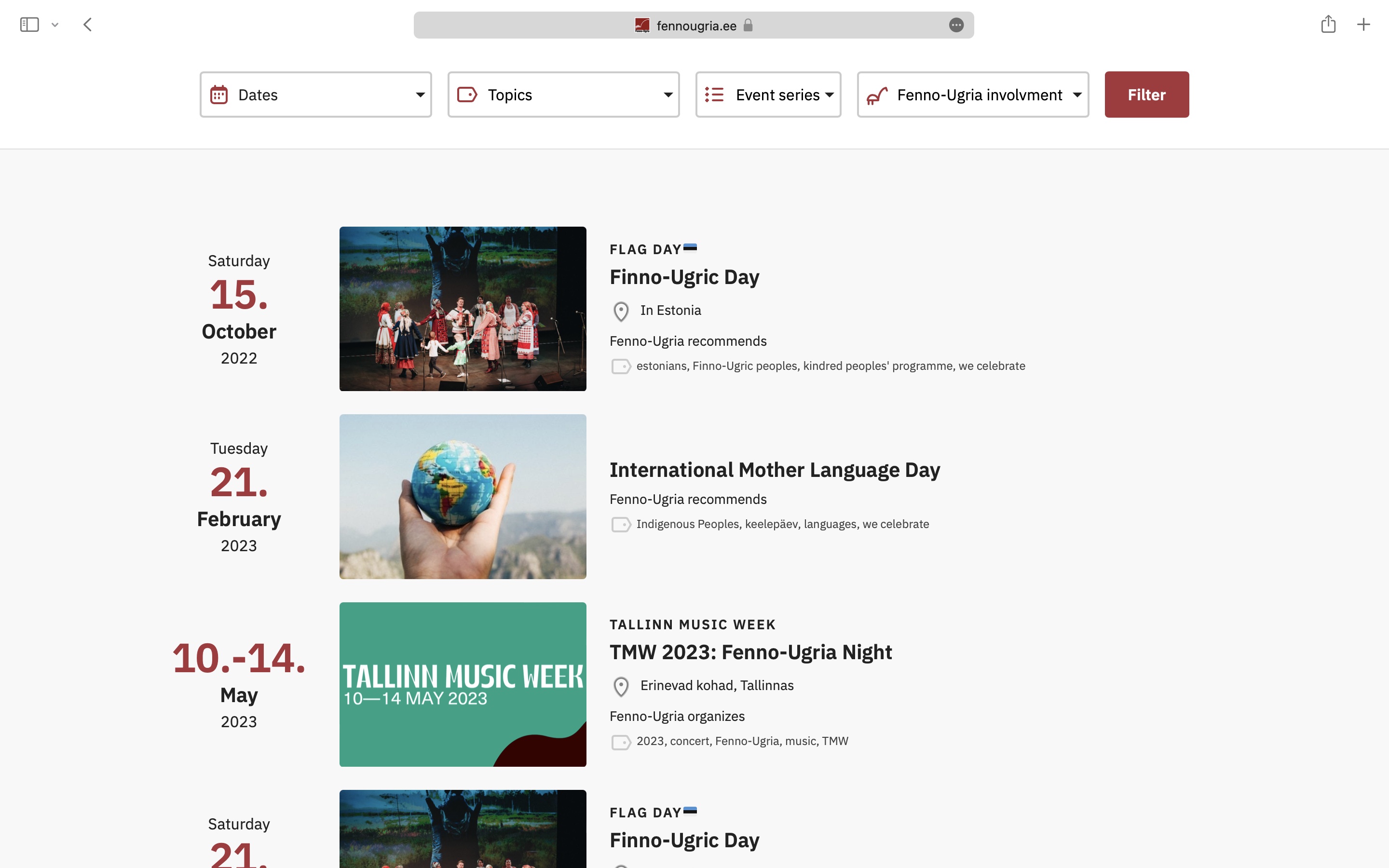This screenshot has width=1389, height=868.
Task: Click the 15. October 2022 date
Action: (x=239, y=310)
